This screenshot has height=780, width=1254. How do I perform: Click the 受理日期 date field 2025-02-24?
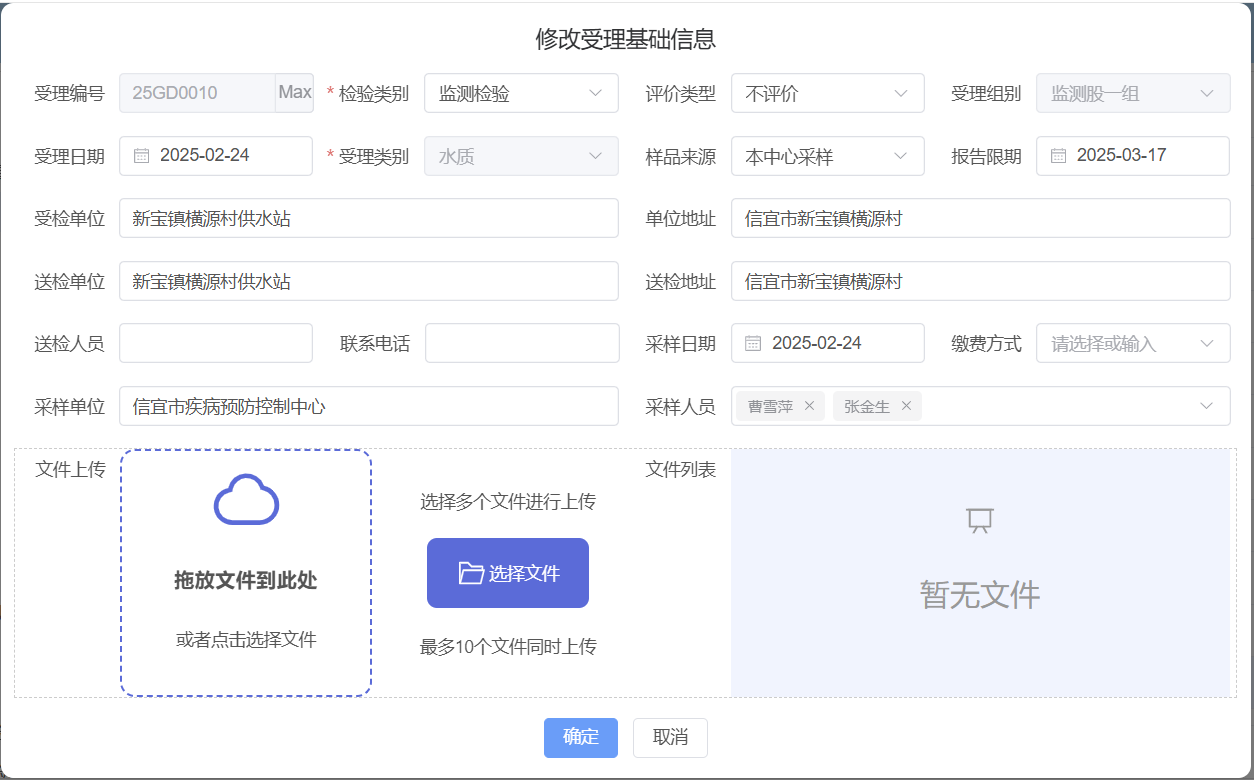click(216, 156)
